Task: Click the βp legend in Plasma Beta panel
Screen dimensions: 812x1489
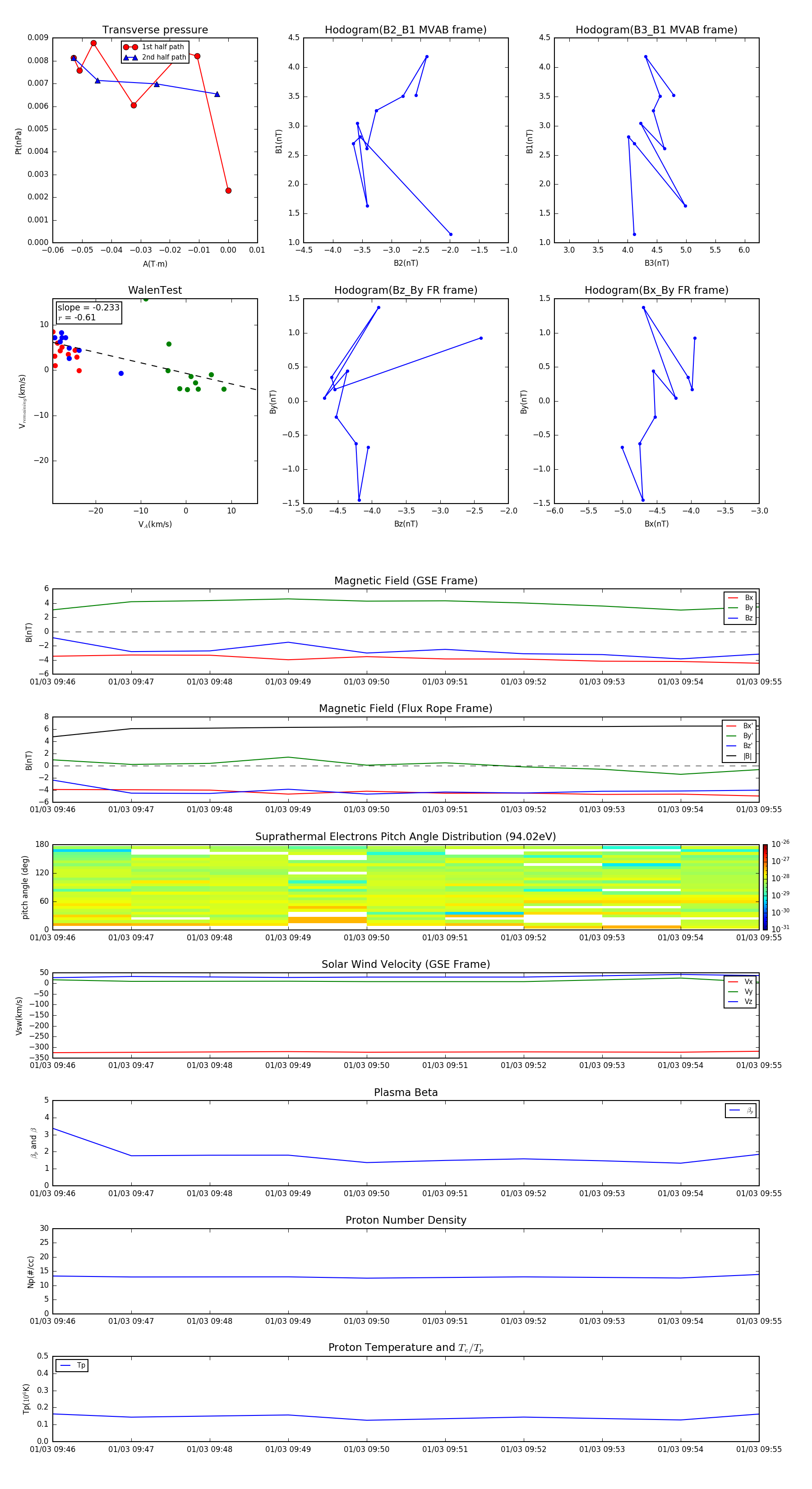Action: click(x=741, y=1111)
